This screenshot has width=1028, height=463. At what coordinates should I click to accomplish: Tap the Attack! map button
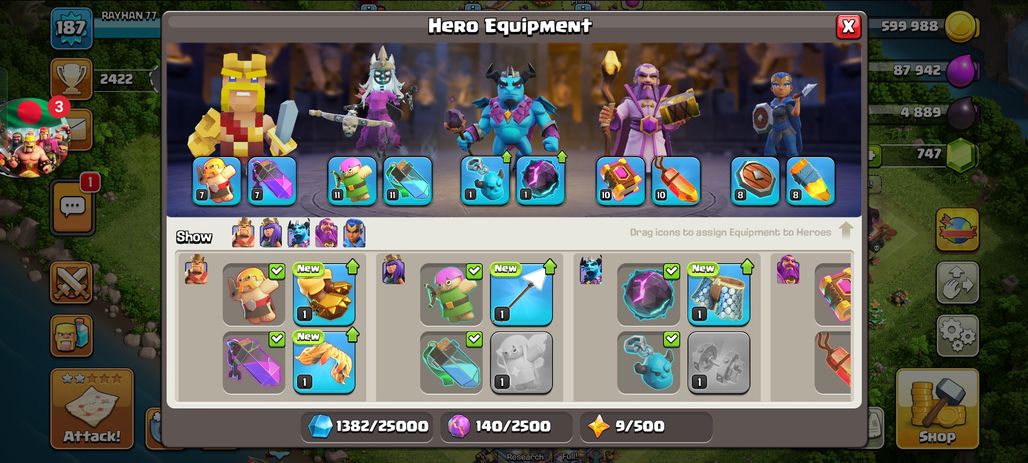[x=92, y=409]
